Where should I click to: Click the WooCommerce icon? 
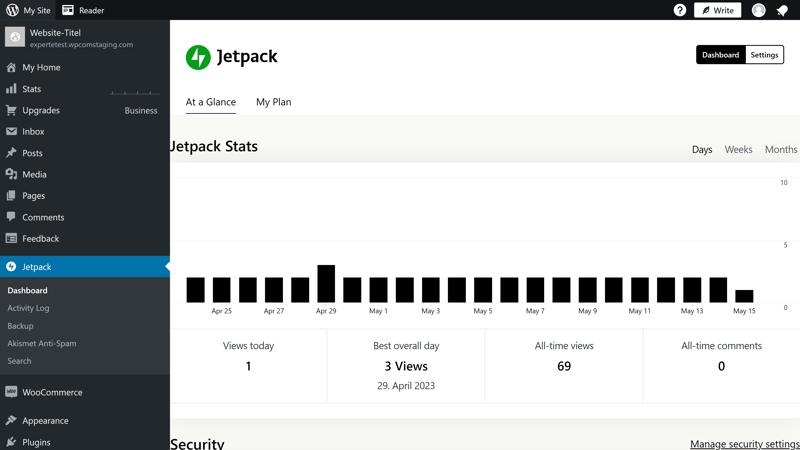click(11, 392)
